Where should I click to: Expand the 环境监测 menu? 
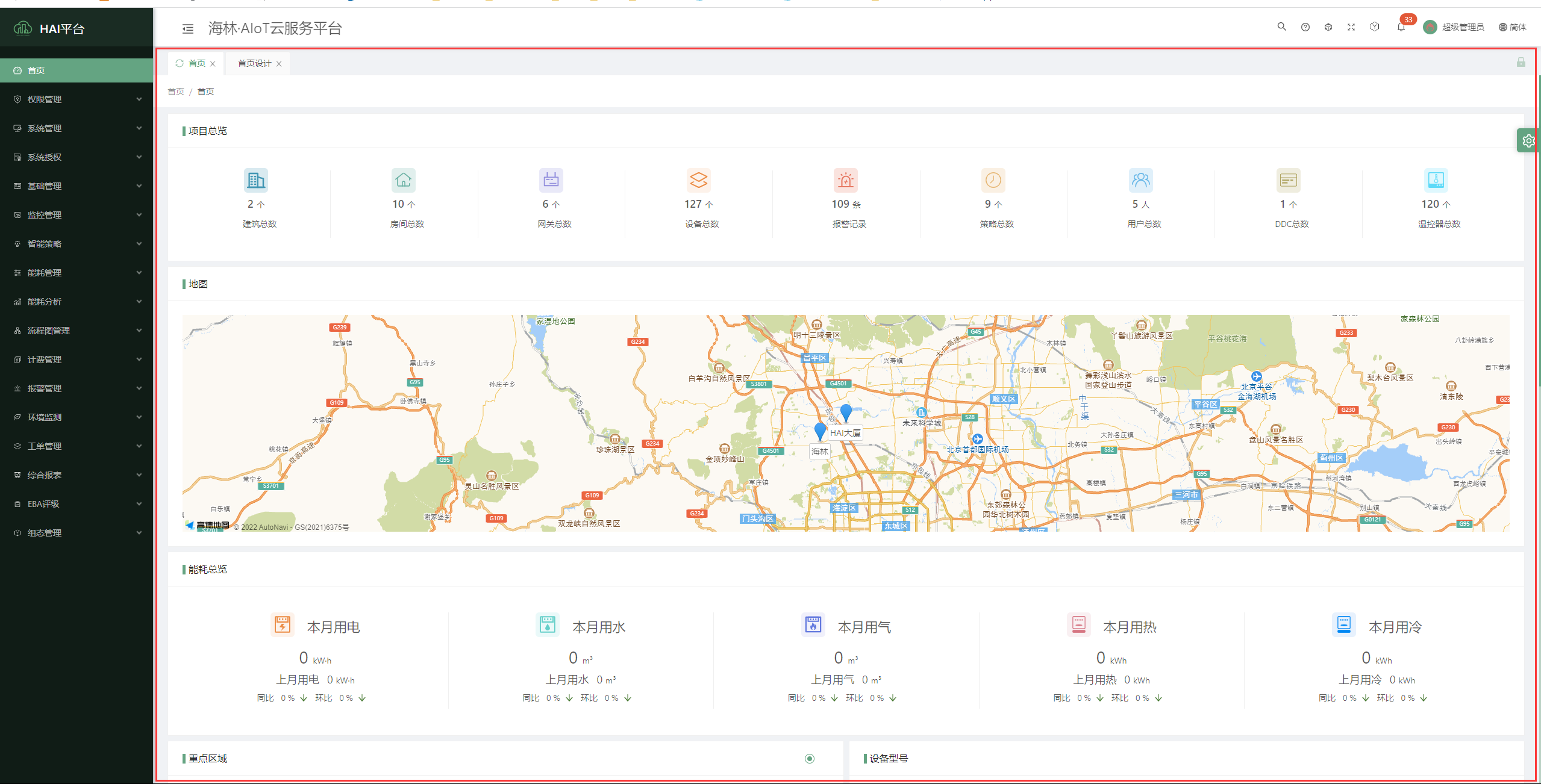coord(77,417)
